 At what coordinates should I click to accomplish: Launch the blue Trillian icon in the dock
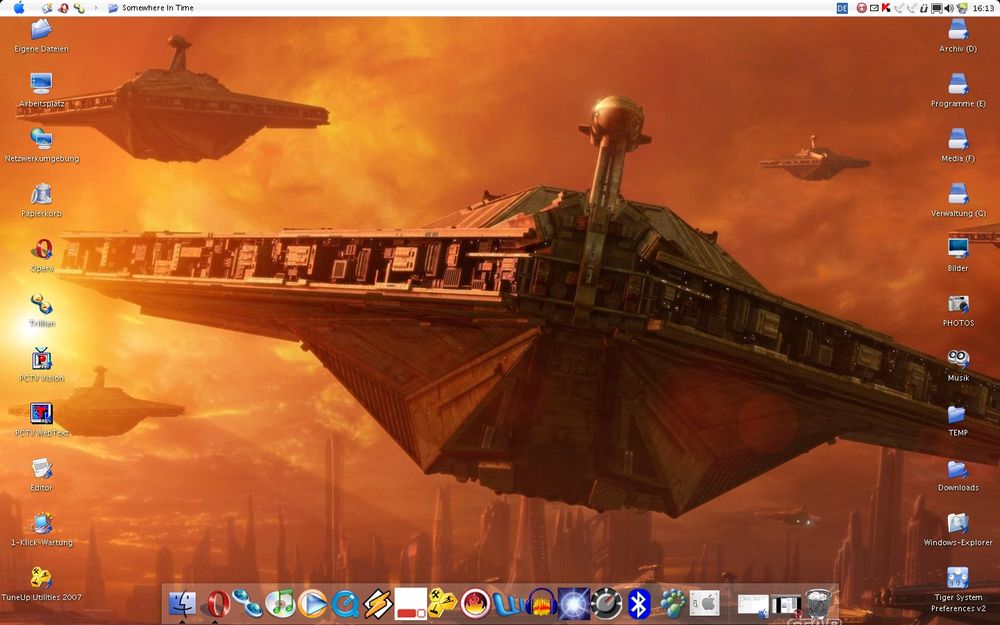[247, 603]
